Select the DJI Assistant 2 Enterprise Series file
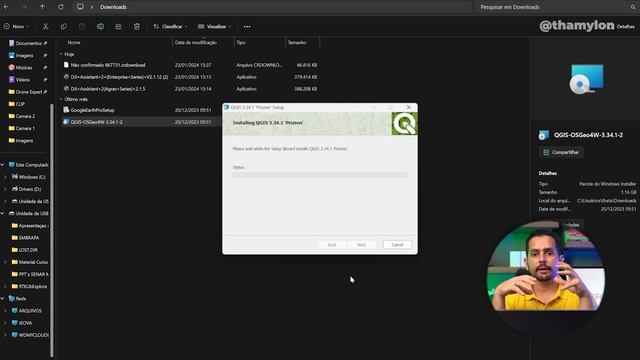Screen dimensions: 640x360 119,77
